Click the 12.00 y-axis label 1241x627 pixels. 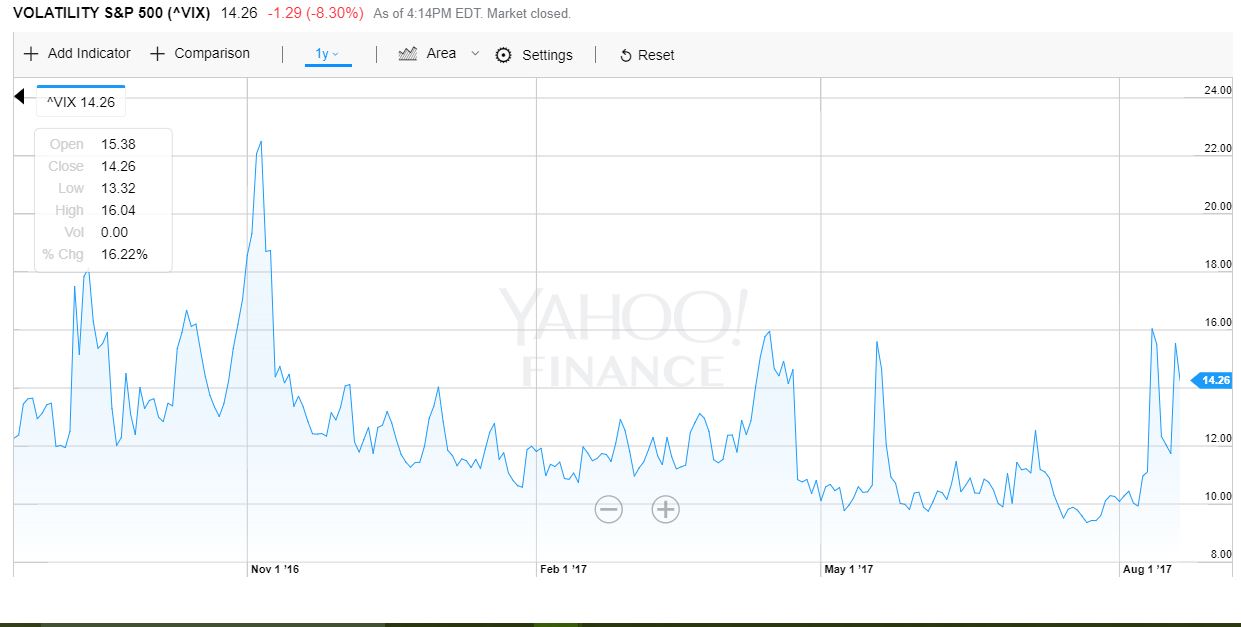pos(1218,439)
